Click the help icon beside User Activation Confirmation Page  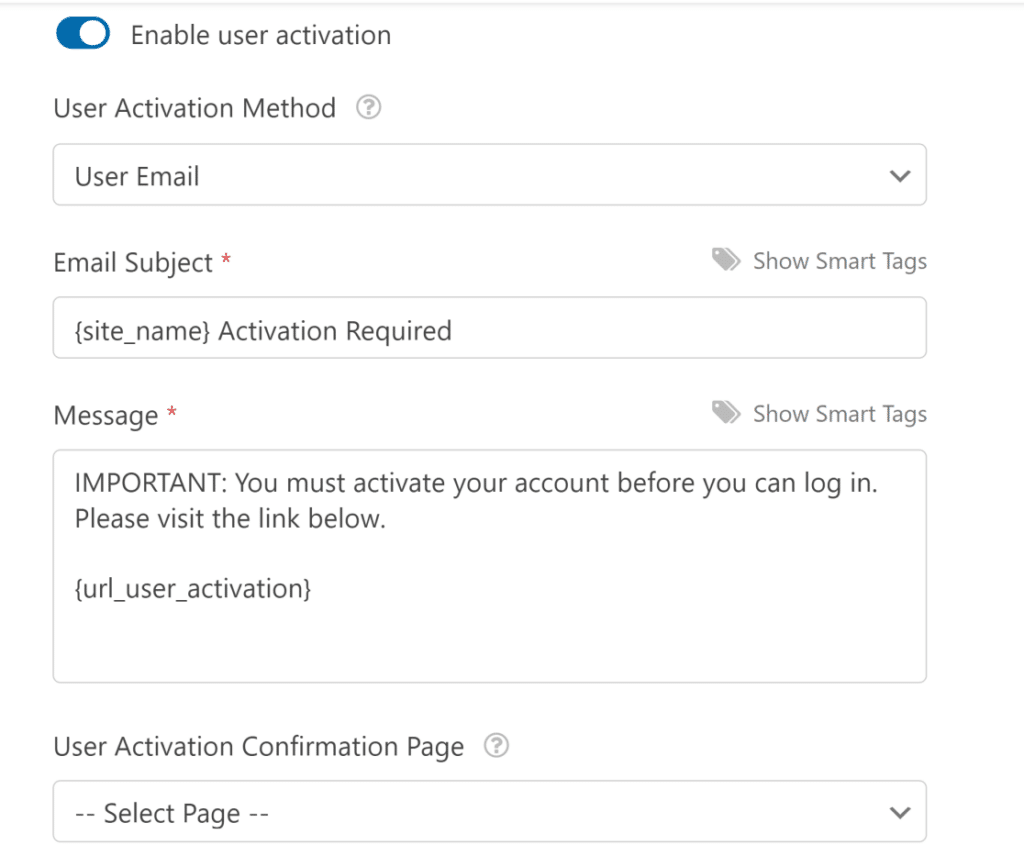coord(496,746)
